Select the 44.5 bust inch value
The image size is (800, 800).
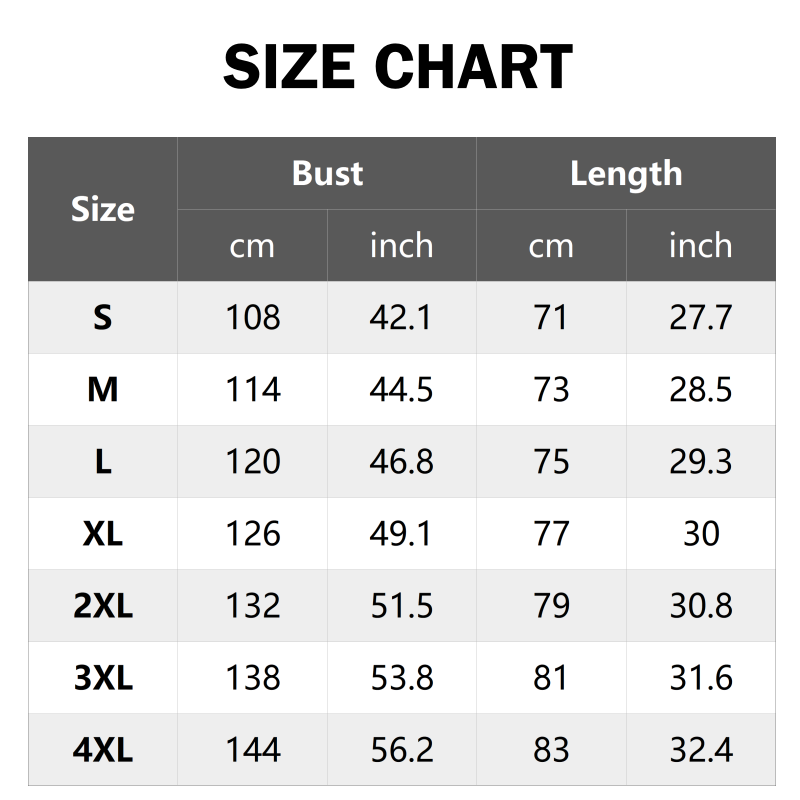(x=401, y=389)
